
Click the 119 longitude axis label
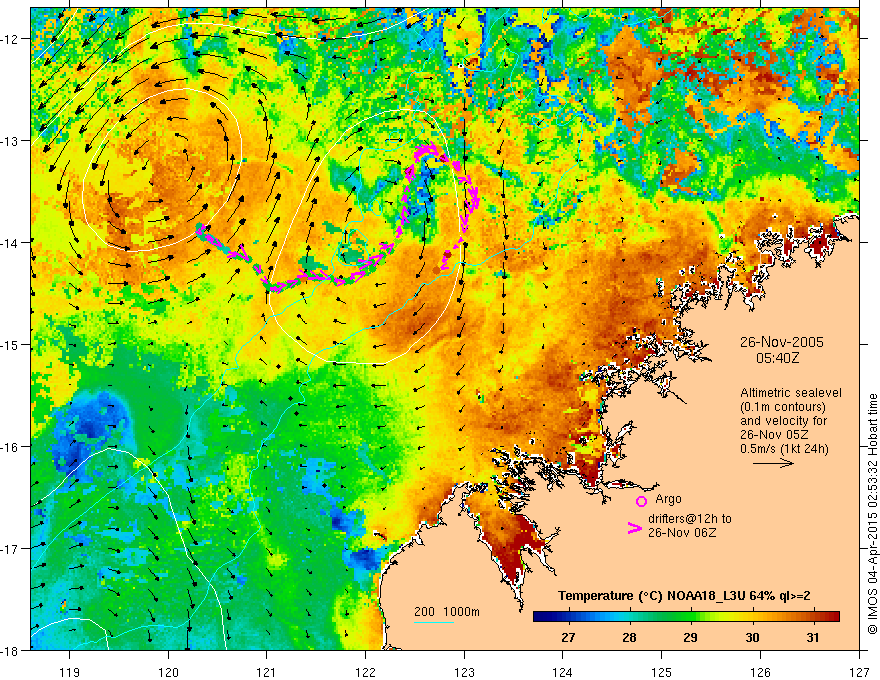pyautogui.click(x=70, y=672)
